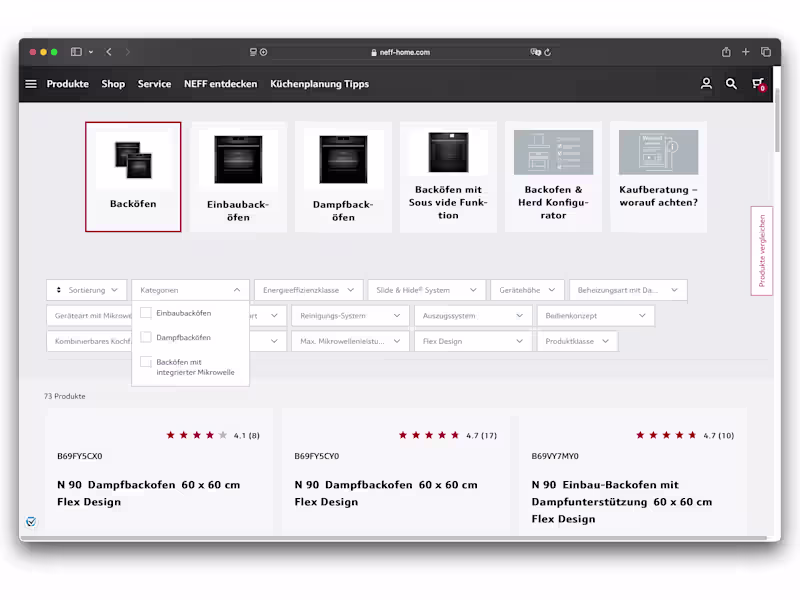The width and height of the screenshot is (800, 600).
Task: Click the privacy checkmark badge icon
Action: pyautogui.click(x=31, y=521)
